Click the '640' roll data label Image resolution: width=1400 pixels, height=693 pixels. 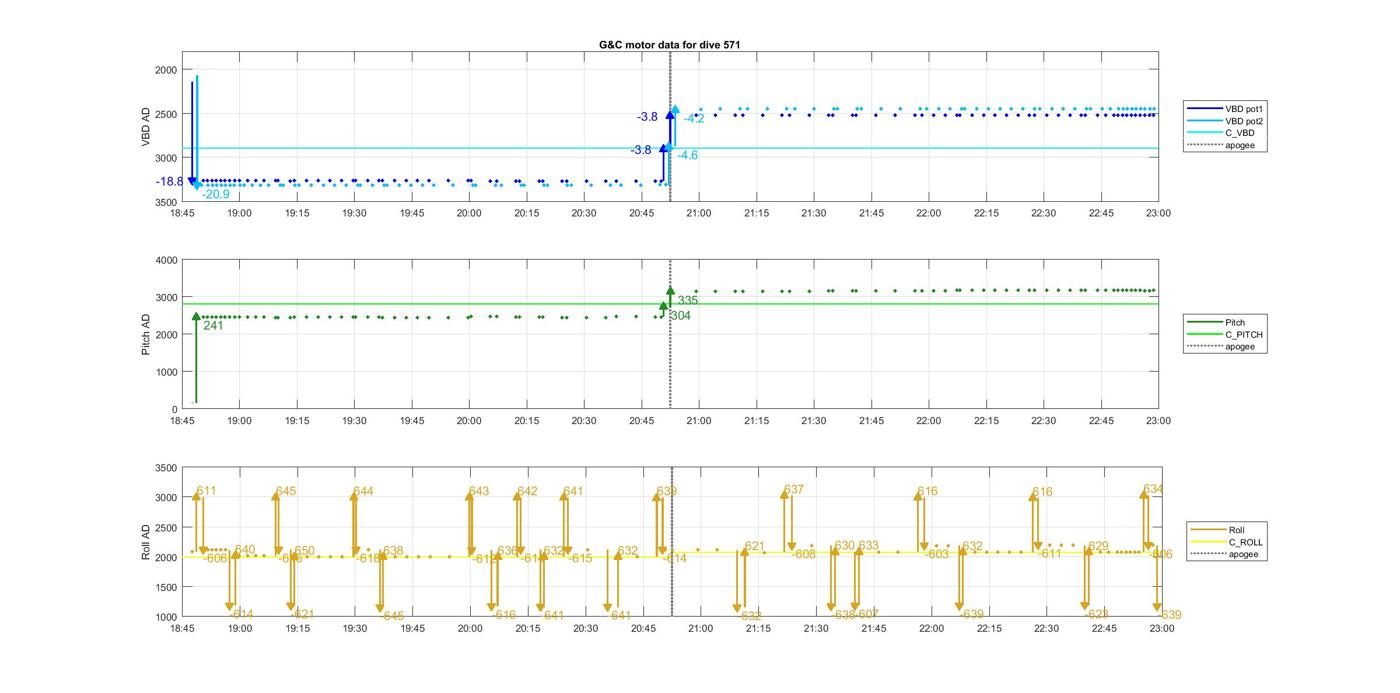(245, 549)
